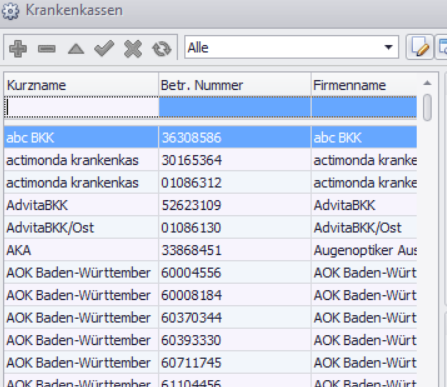The width and height of the screenshot is (447, 387).
Task: Select AOK row with number 60004556
Action: [210, 273]
